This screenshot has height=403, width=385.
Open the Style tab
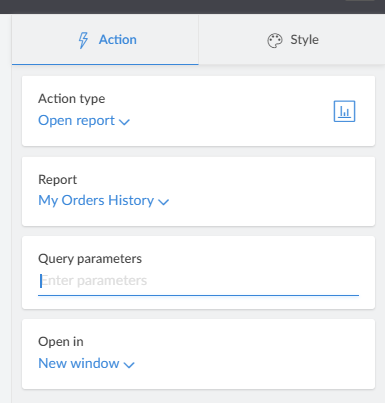(x=292, y=40)
